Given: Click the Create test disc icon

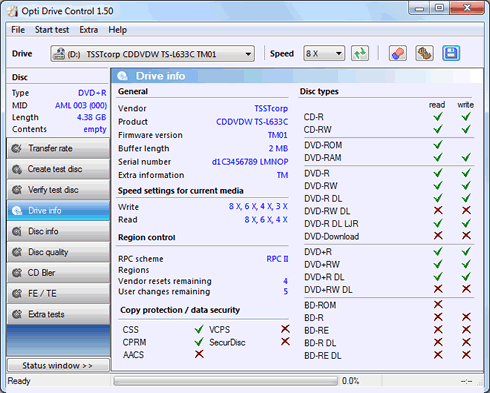Looking at the screenshot, I should point(17,169).
